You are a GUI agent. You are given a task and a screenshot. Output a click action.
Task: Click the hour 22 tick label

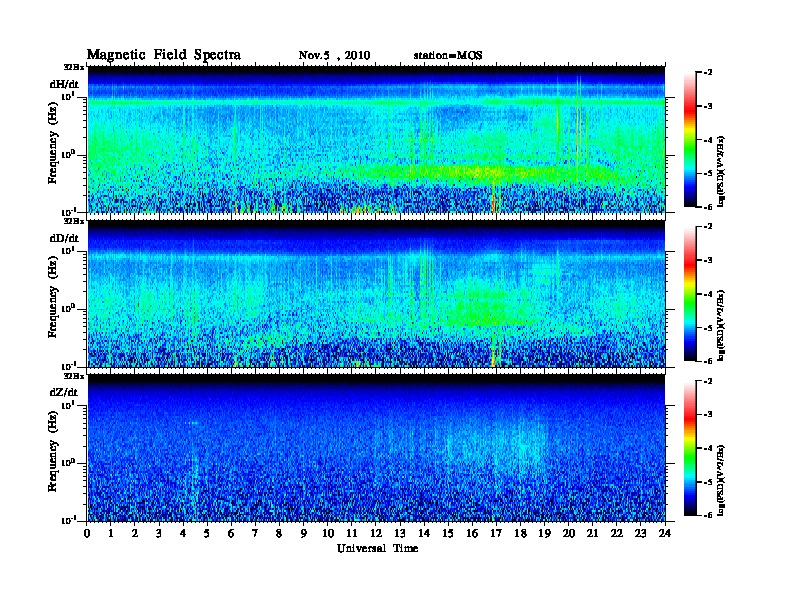617,533
